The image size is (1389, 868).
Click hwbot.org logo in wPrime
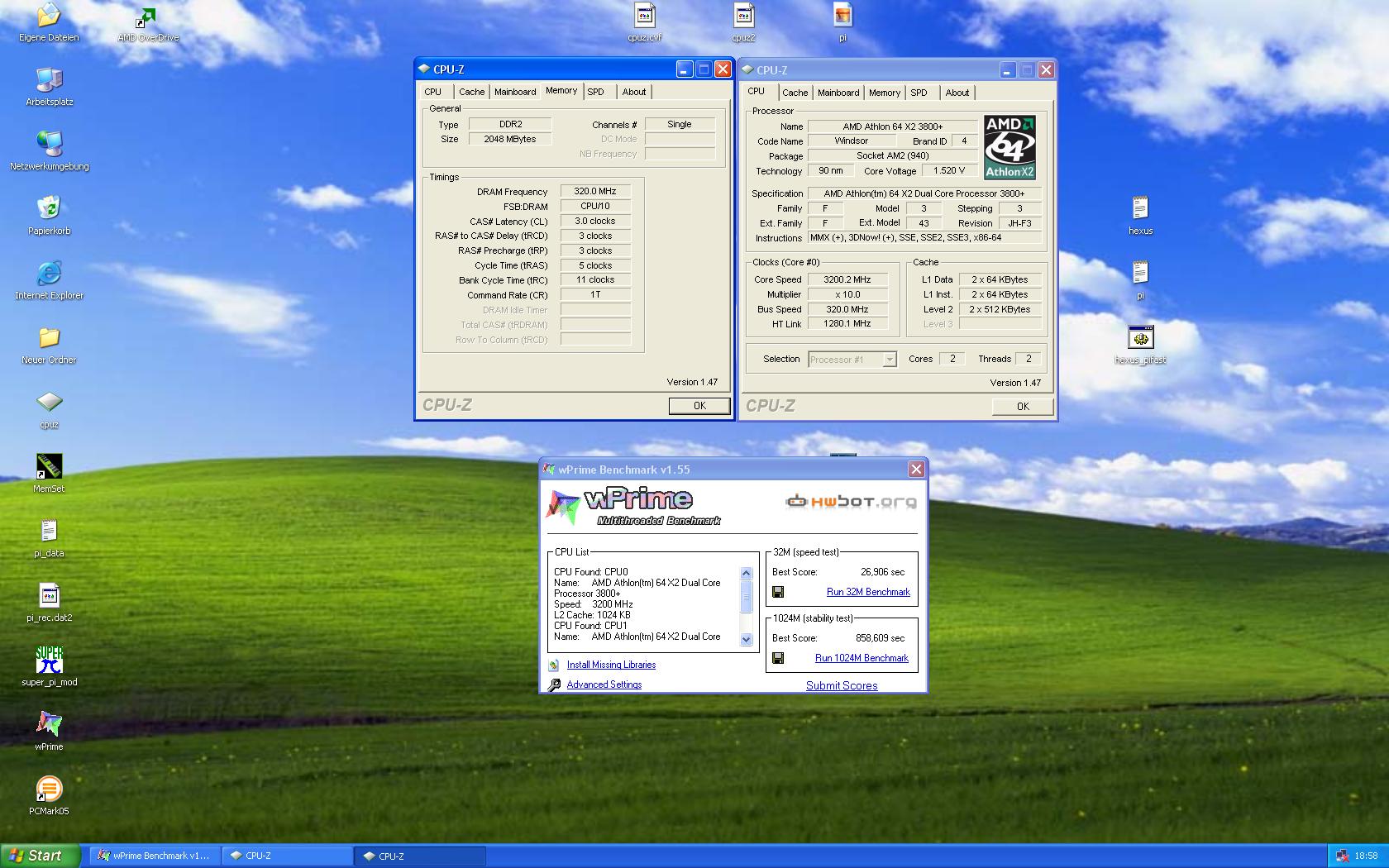[x=851, y=501]
